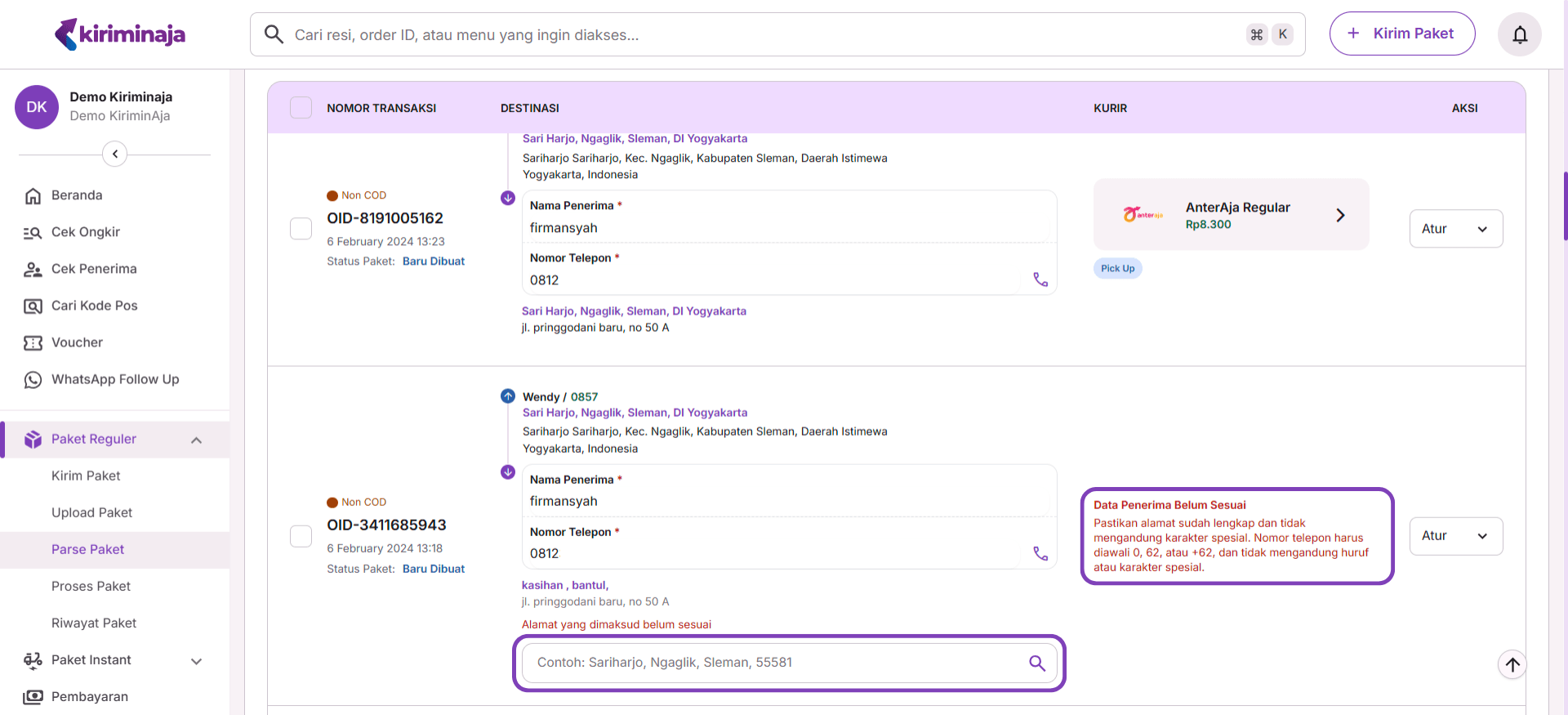Image resolution: width=1568 pixels, height=715 pixels.
Task: Open Proses Paket submenu item
Action: 91,586
